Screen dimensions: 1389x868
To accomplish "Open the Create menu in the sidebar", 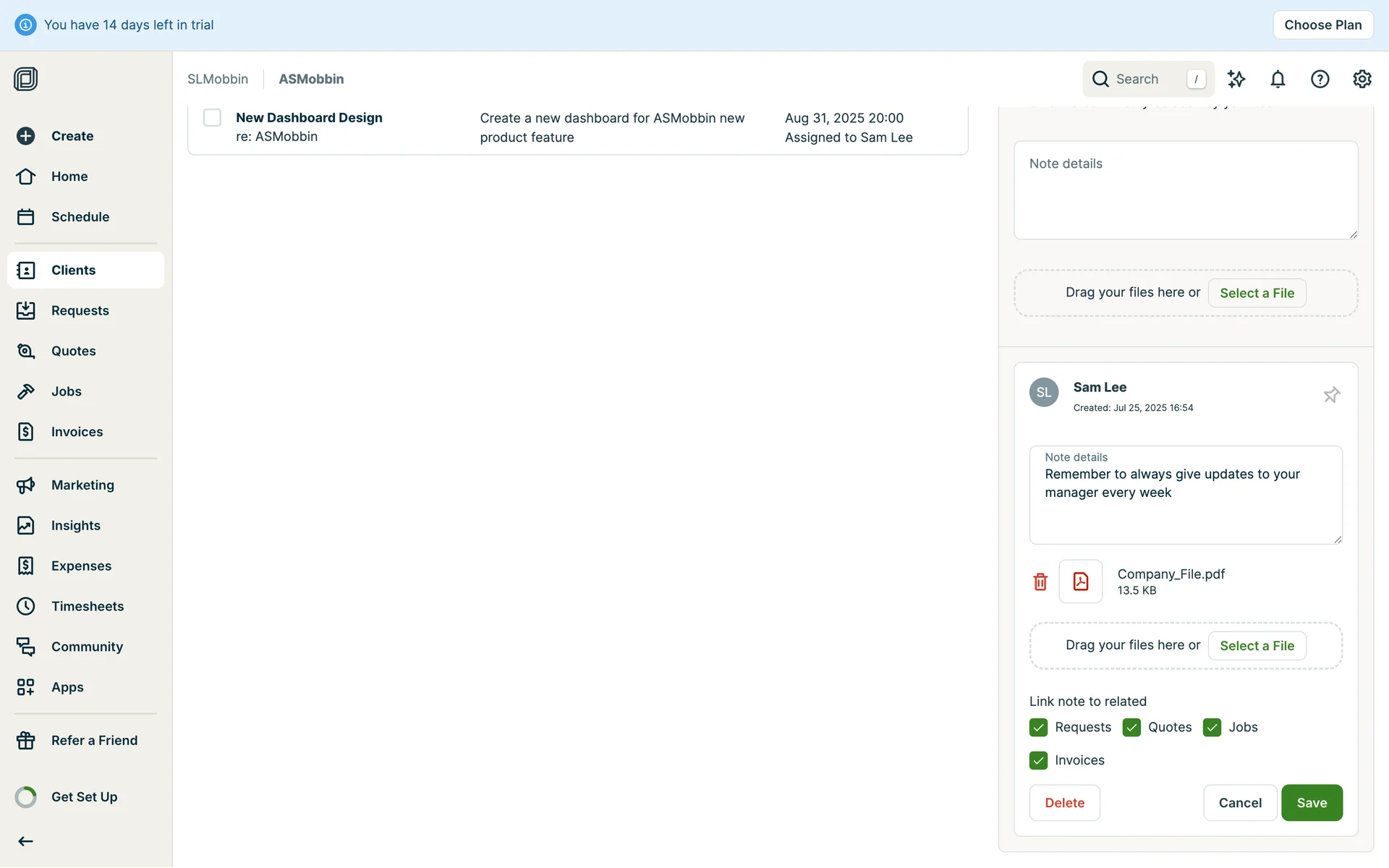I will coord(72,136).
